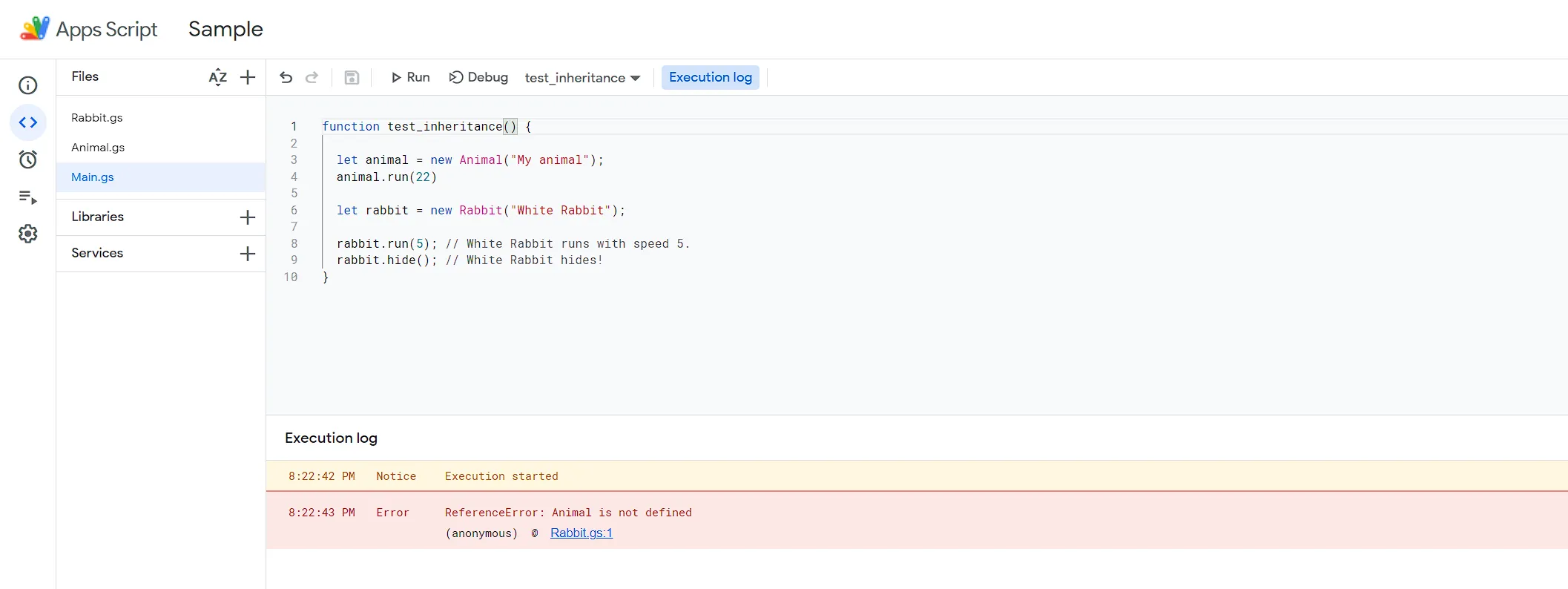Save project with the floppy disk icon
The height and width of the screenshot is (589, 1568).
(352, 77)
